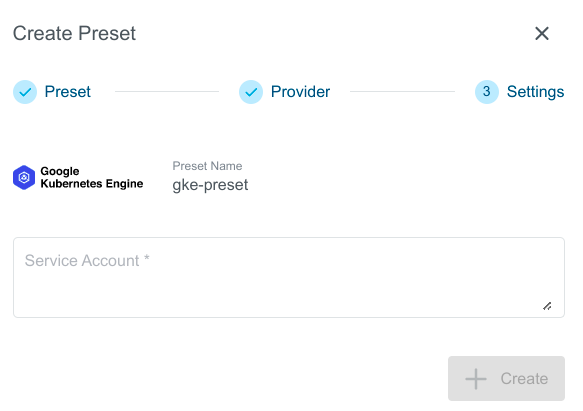Click the asterisk beside Service Account
This screenshot has width=583, height=411.
pos(146,258)
